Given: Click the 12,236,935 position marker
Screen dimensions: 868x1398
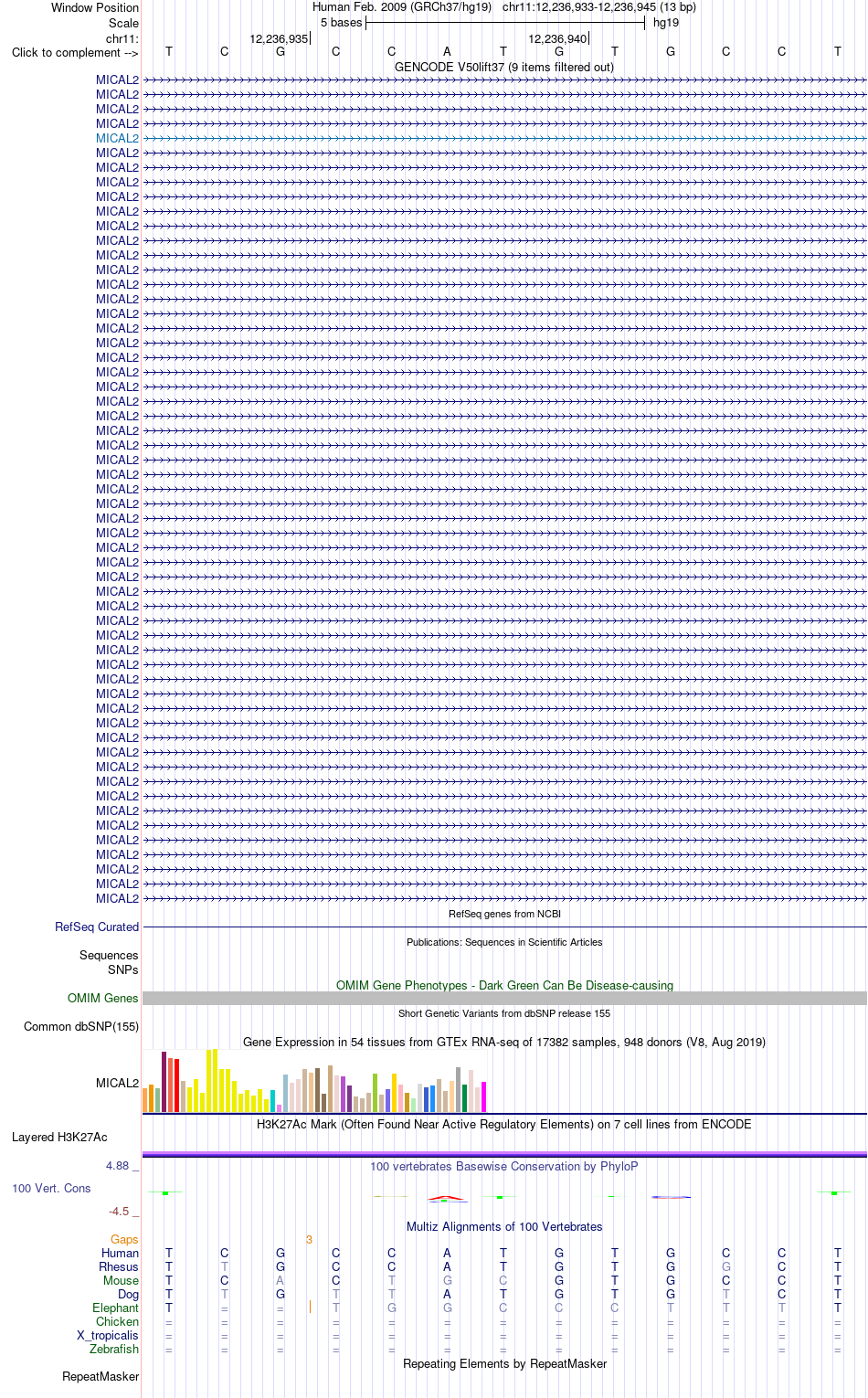Looking at the screenshot, I should (x=279, y=38).
